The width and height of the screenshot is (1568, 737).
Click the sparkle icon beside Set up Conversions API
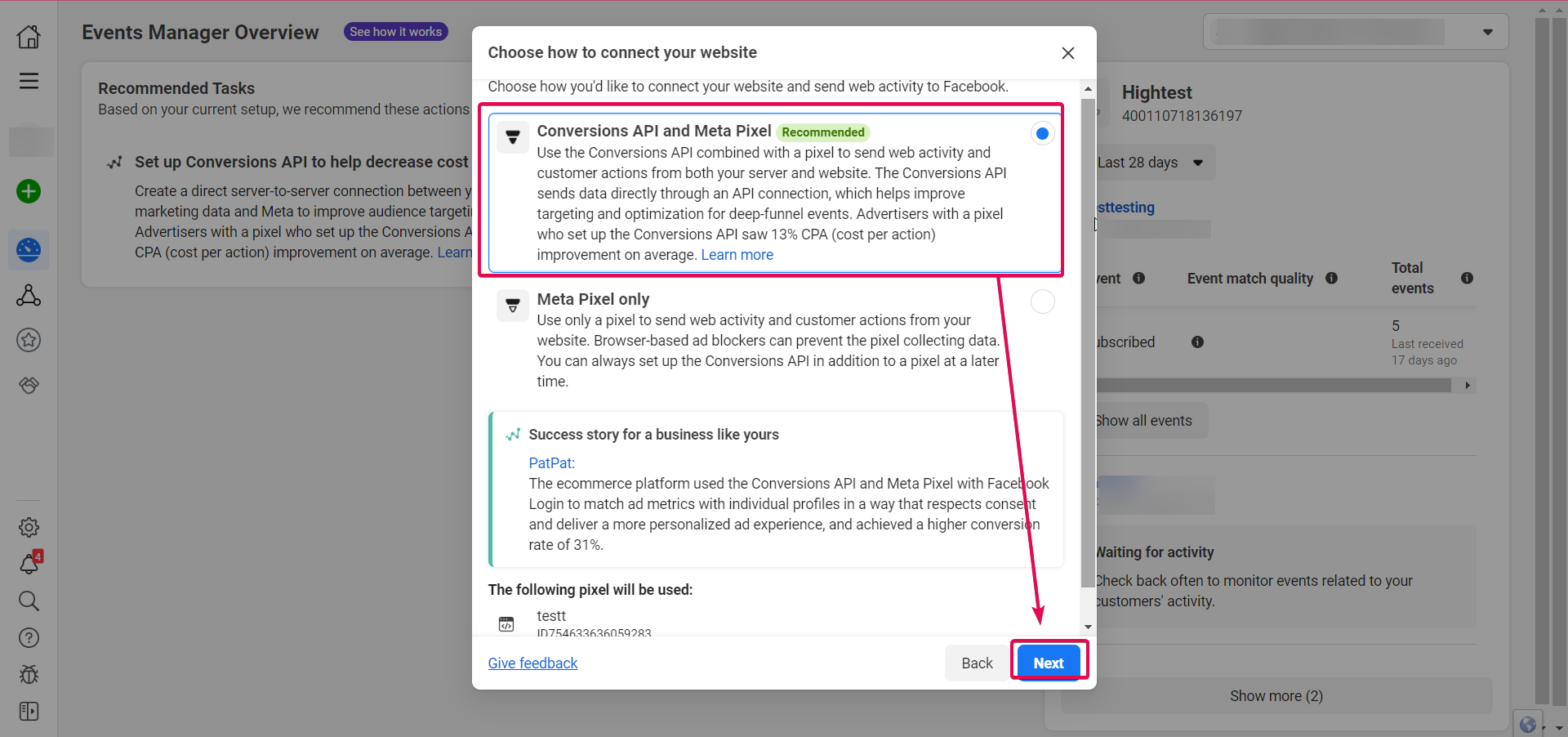(x=115, y=162)
